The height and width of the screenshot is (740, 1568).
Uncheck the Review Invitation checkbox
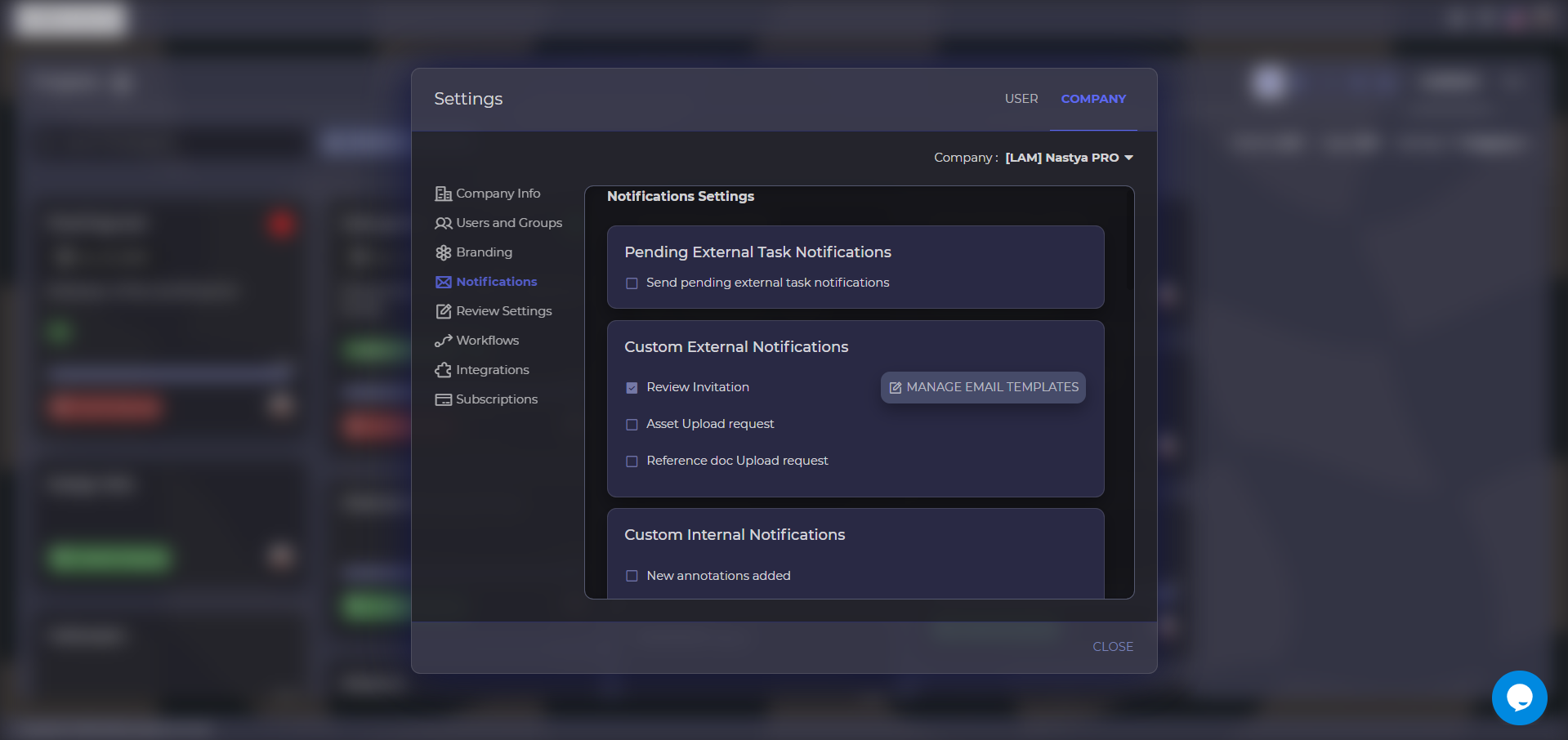pyautogui.click(x=632, y=388)
